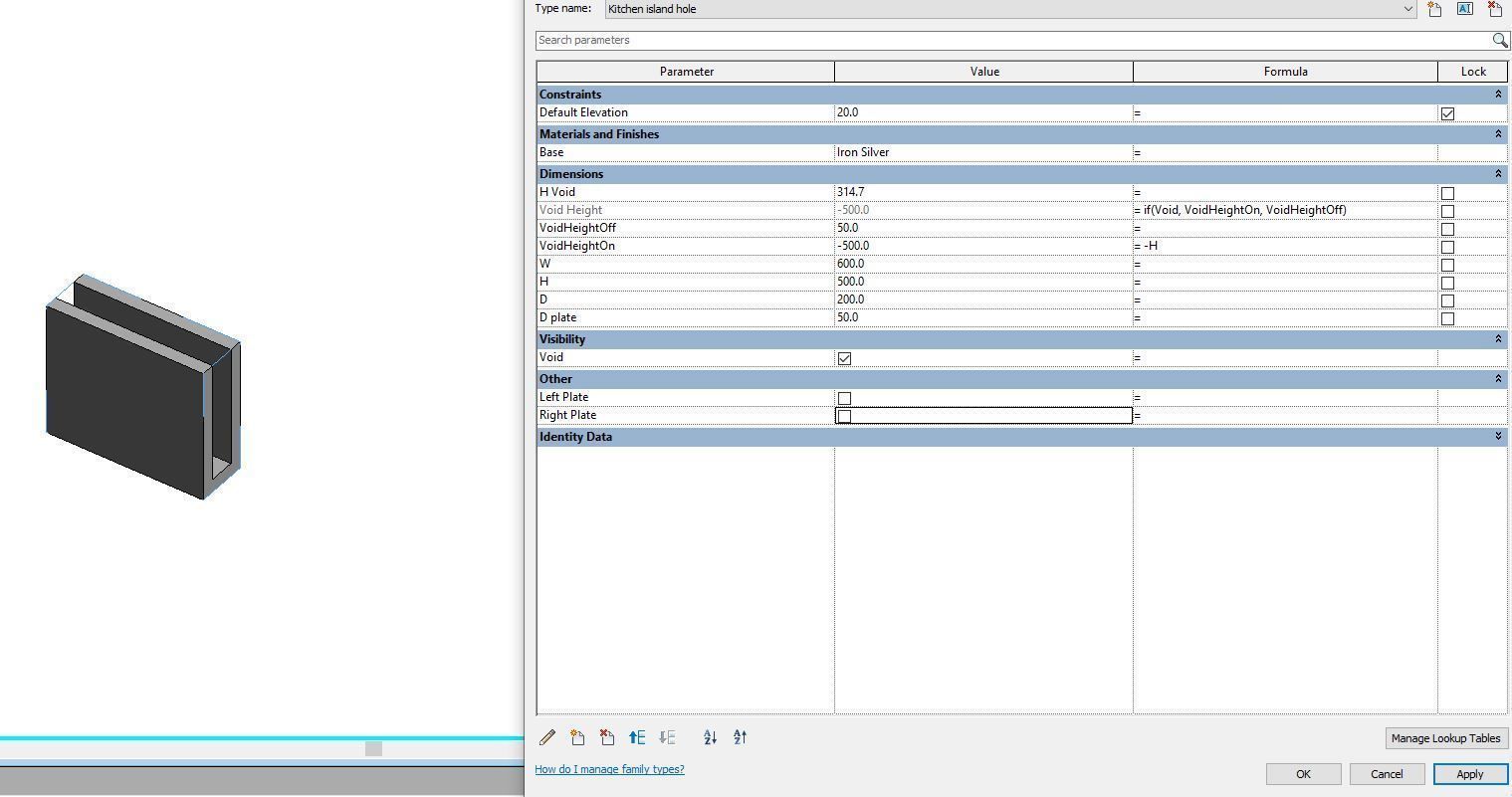The width and height of the screenshot is (1512, 797).
Task: Select the 'H Void' parameter name
Action: 557,192
